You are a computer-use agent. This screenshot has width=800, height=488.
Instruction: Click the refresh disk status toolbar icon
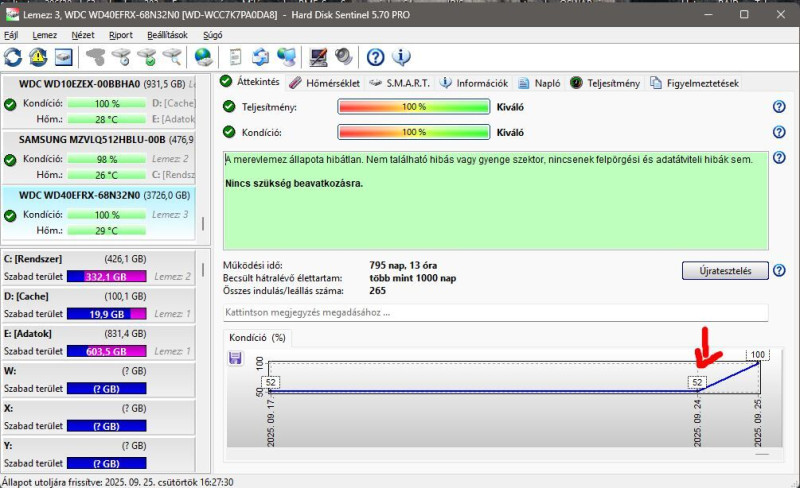click(13, 57)
